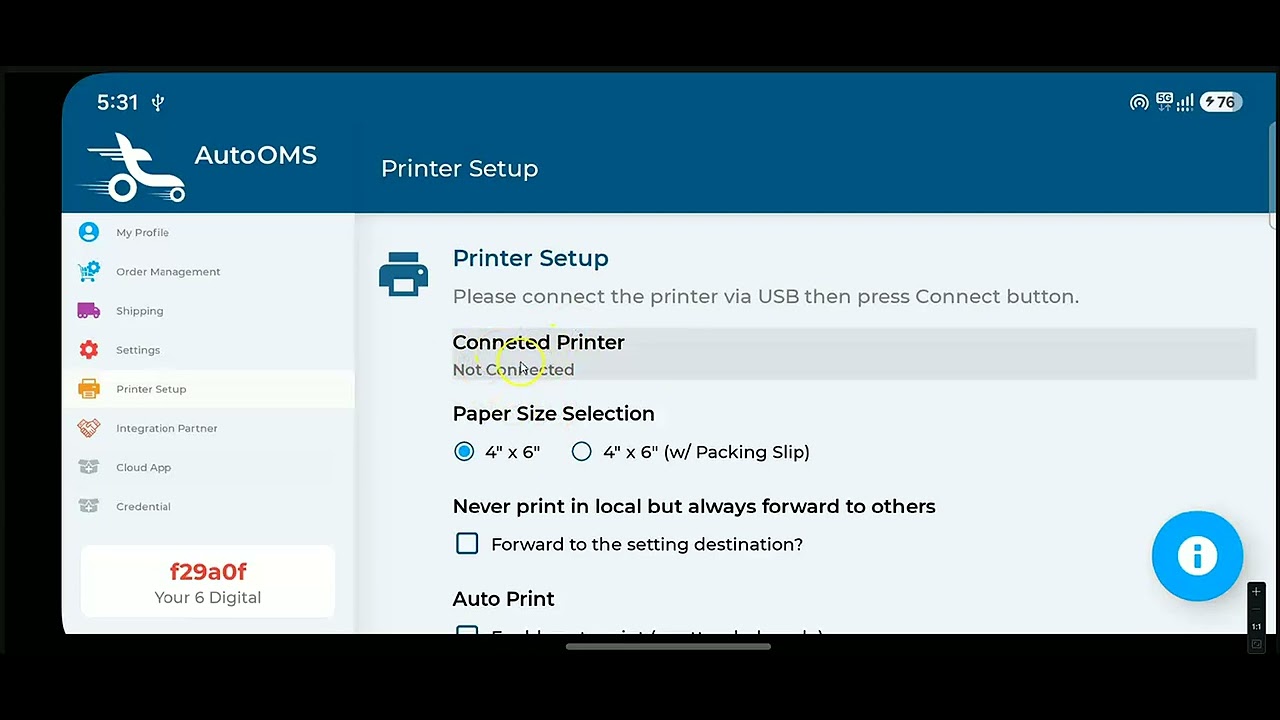This screenshot has width=1280, height=720.
Task: Click the 'Please connect the printer' instruction text
Action: 766,296
